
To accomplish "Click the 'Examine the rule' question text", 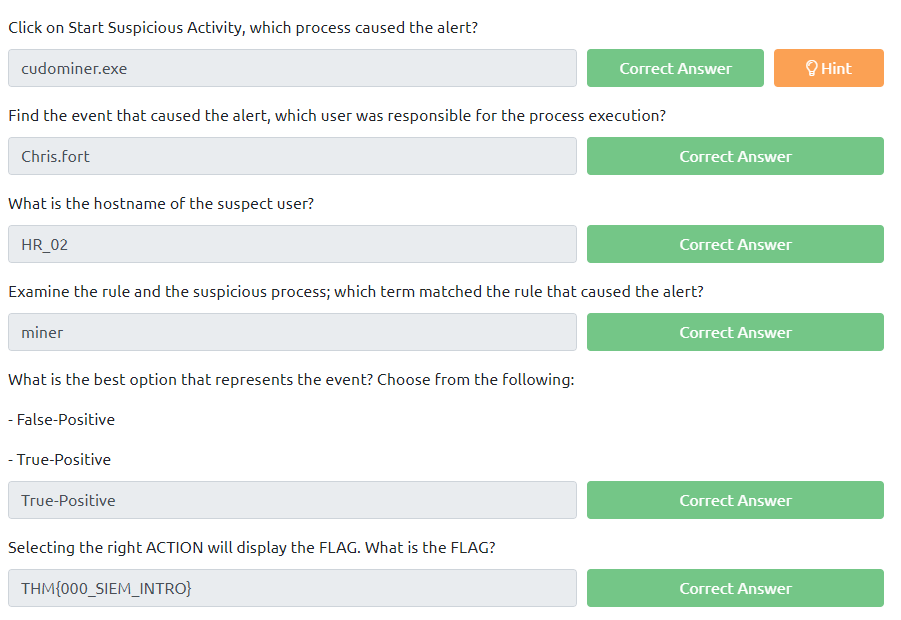I will click(356, 292).
